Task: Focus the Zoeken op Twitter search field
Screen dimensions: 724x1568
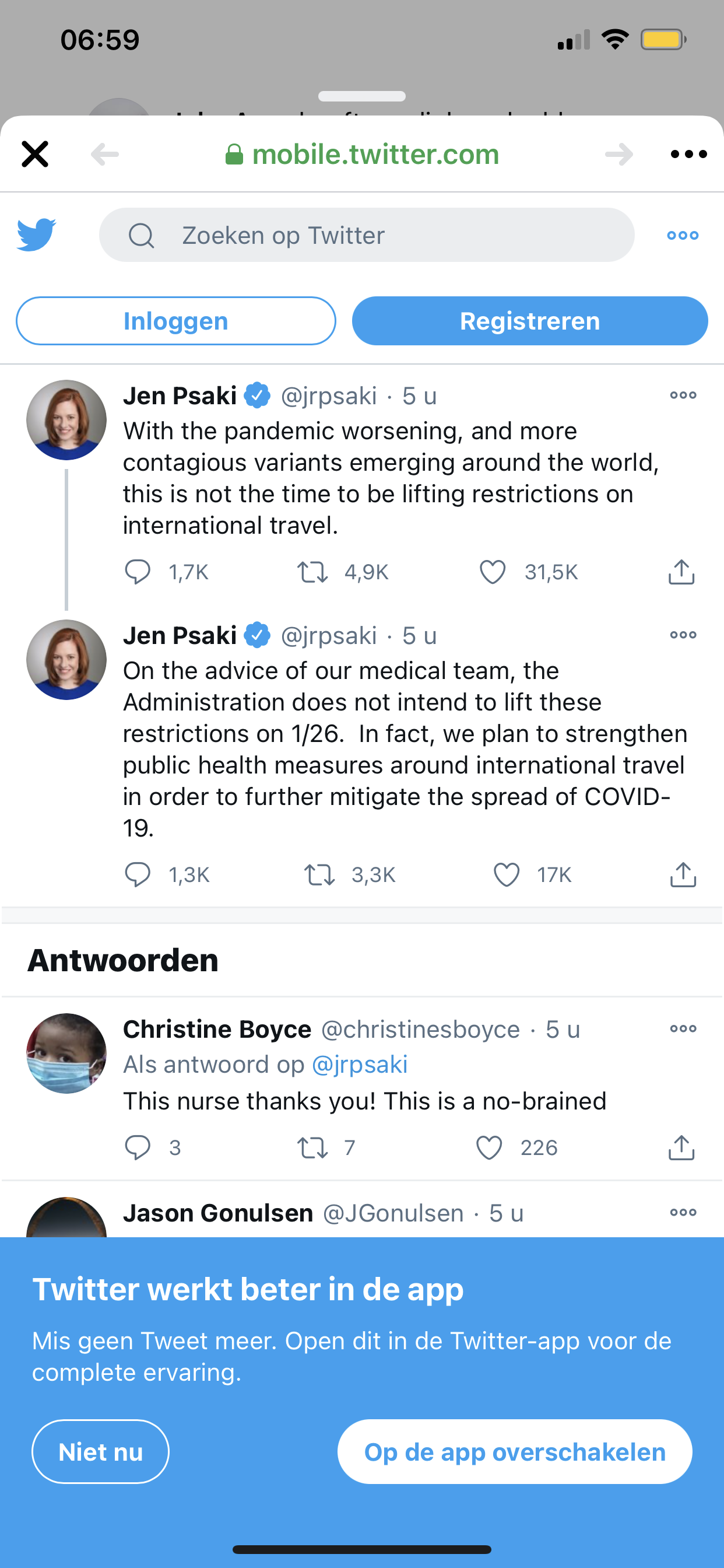Action: (366, 235)
